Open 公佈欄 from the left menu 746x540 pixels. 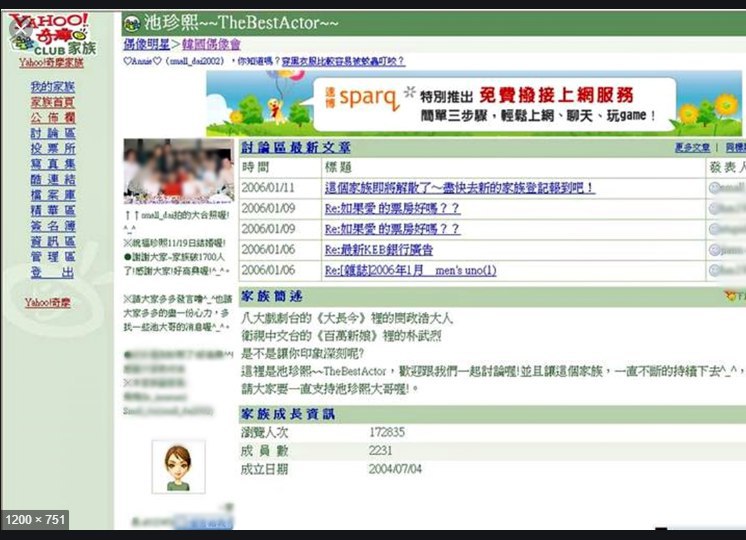(x=52, y=117)
